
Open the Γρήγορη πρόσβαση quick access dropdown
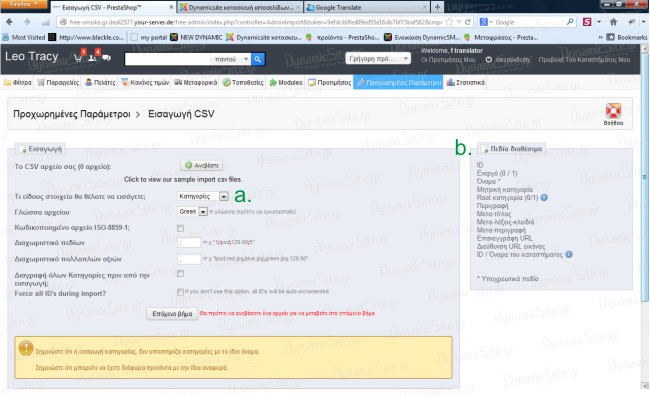[378, 58]
